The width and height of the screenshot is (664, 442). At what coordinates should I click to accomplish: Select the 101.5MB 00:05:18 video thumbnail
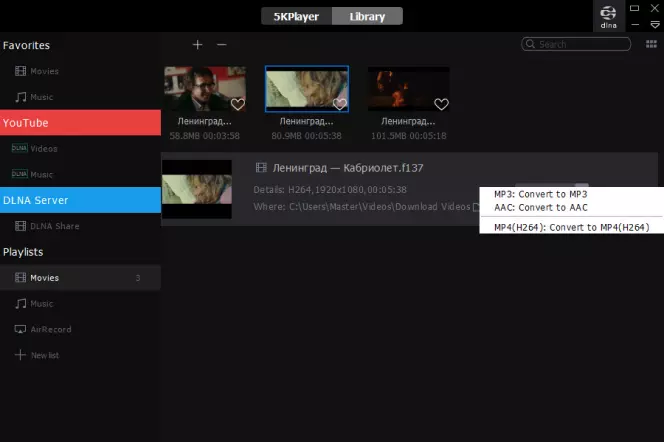pyautogui.click(x=409, y=89)
